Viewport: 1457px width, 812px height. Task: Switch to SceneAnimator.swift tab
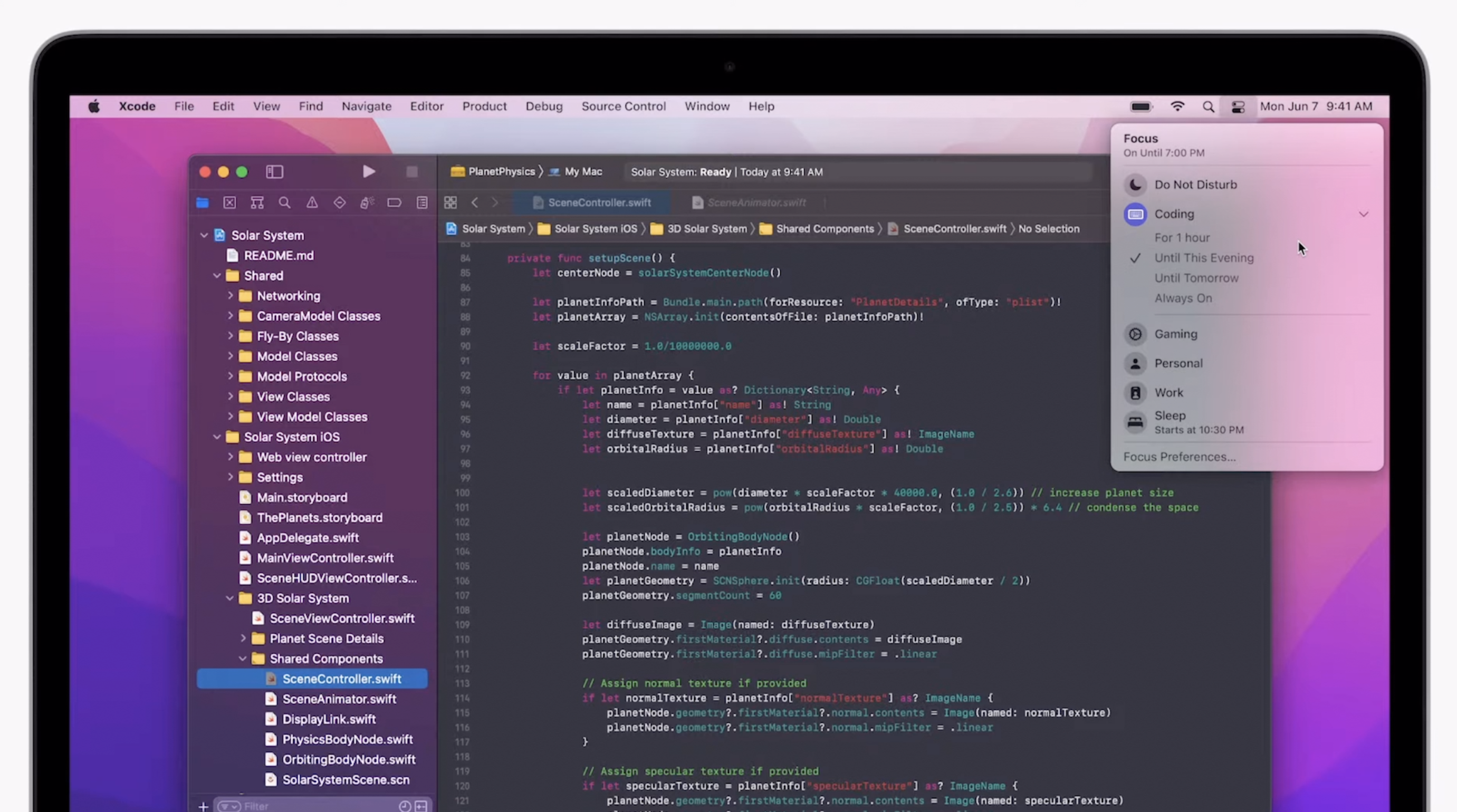click(x=755, y=203)
